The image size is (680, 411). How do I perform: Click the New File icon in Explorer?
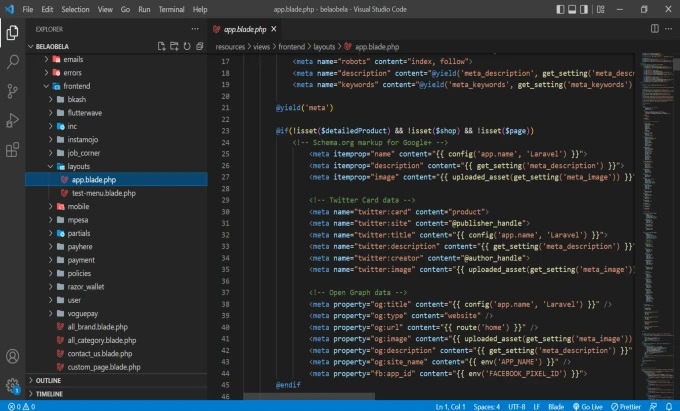(x=161, y=46)
